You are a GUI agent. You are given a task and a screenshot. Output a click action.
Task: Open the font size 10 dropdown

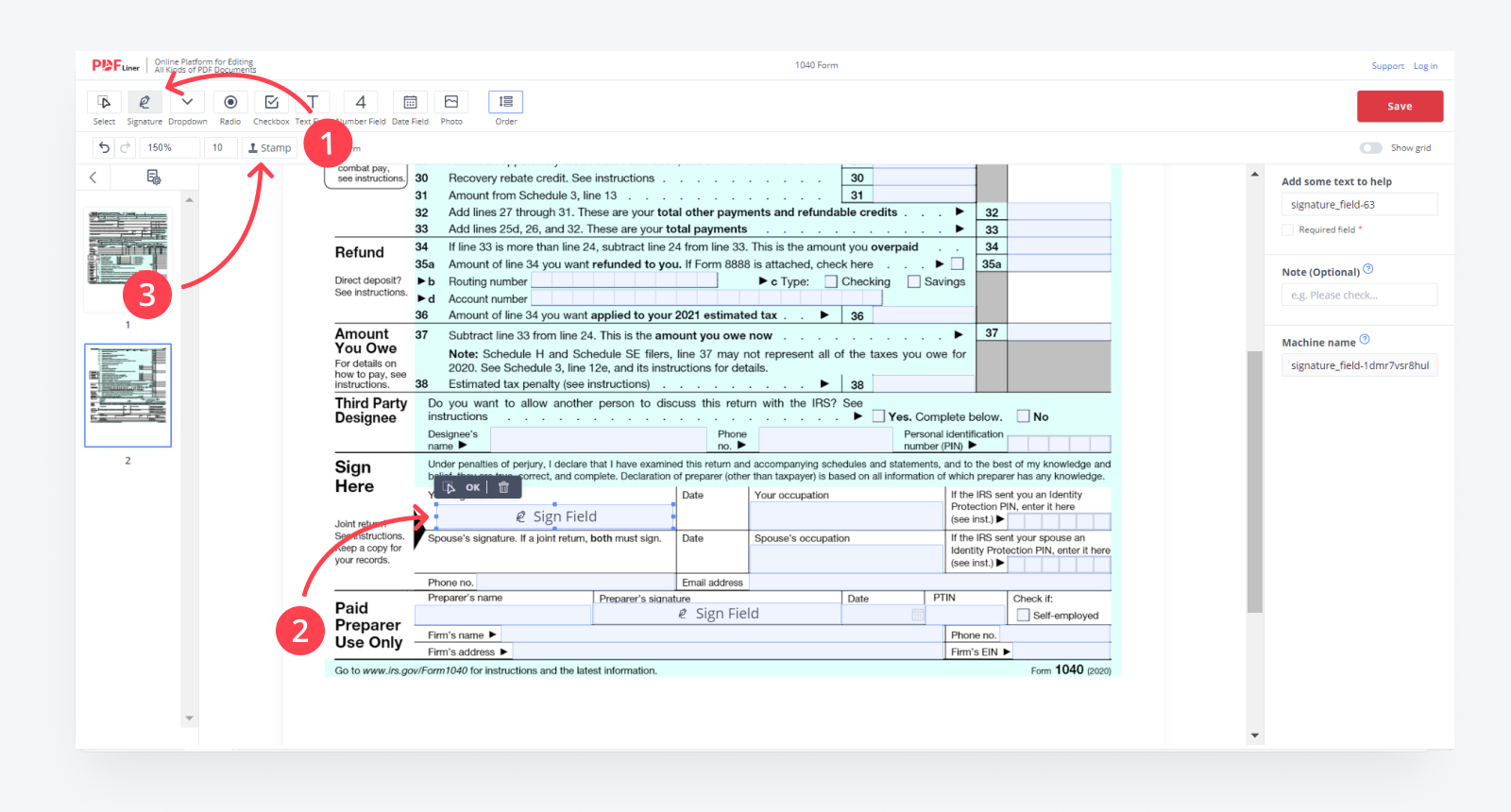(221, 147)
